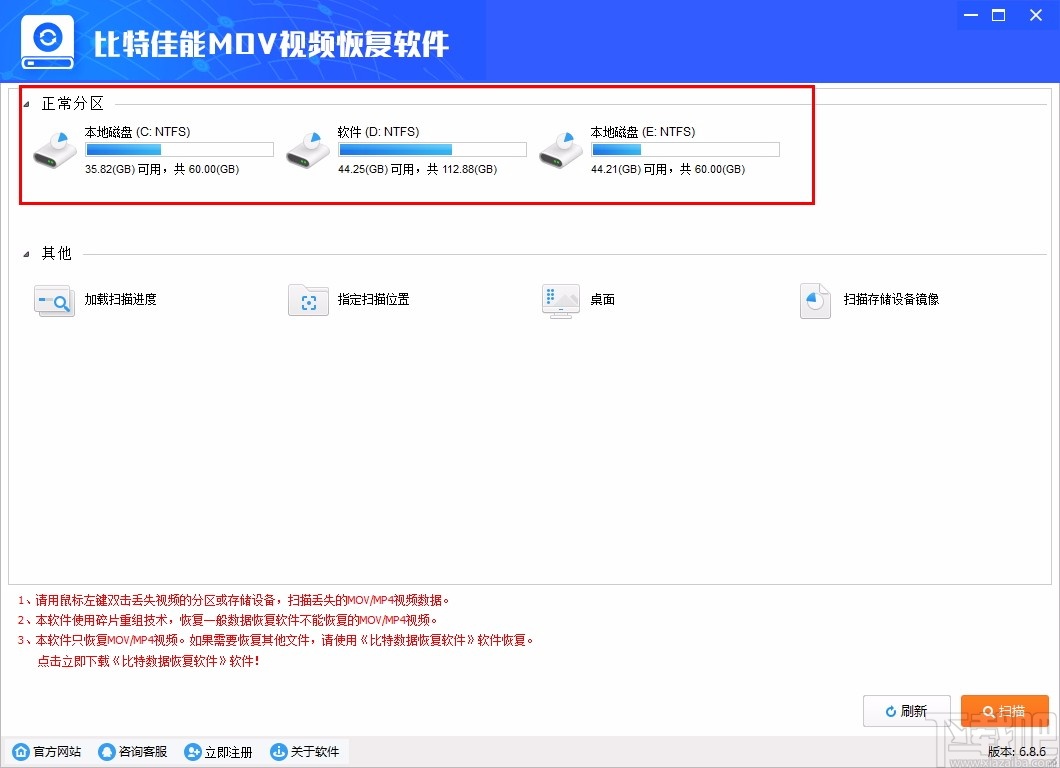The width and height of the screenshot is (1060, 768).
Task: Select the 指定扫描位置 scan location icon
Action: (x=308, y=300)
